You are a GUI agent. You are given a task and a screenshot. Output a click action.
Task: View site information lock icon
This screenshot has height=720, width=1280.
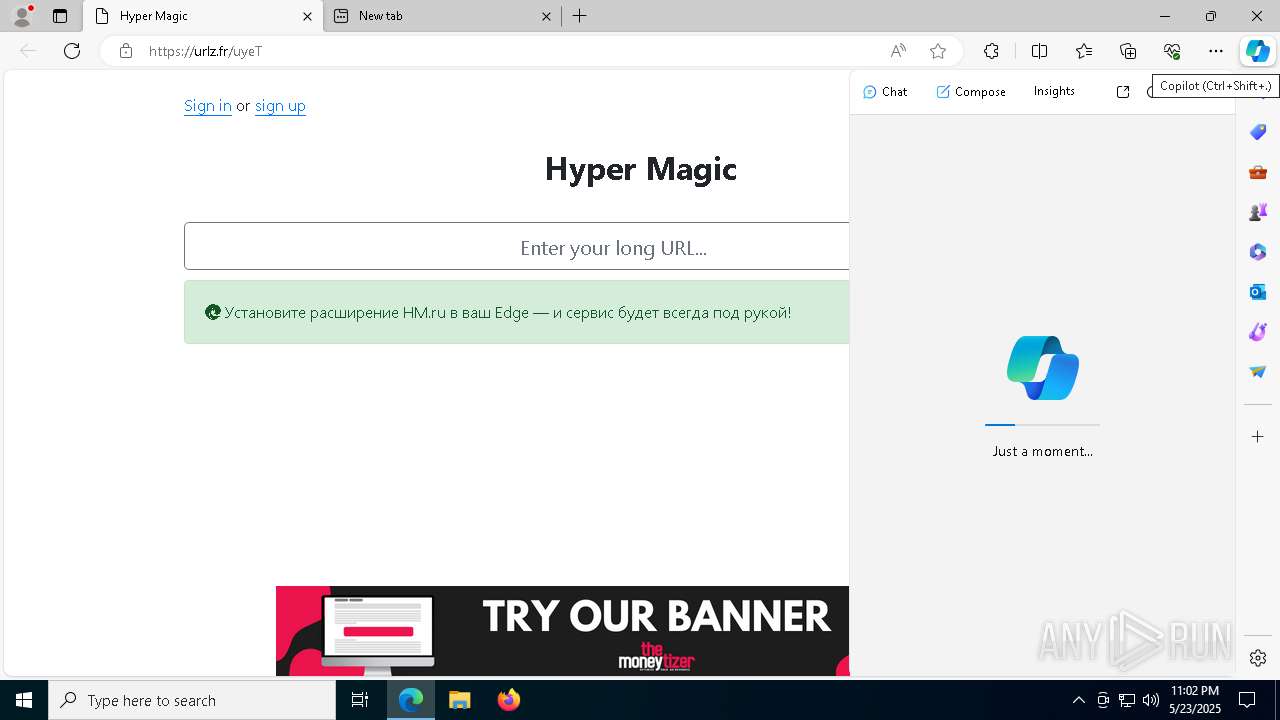coord(125,51)
